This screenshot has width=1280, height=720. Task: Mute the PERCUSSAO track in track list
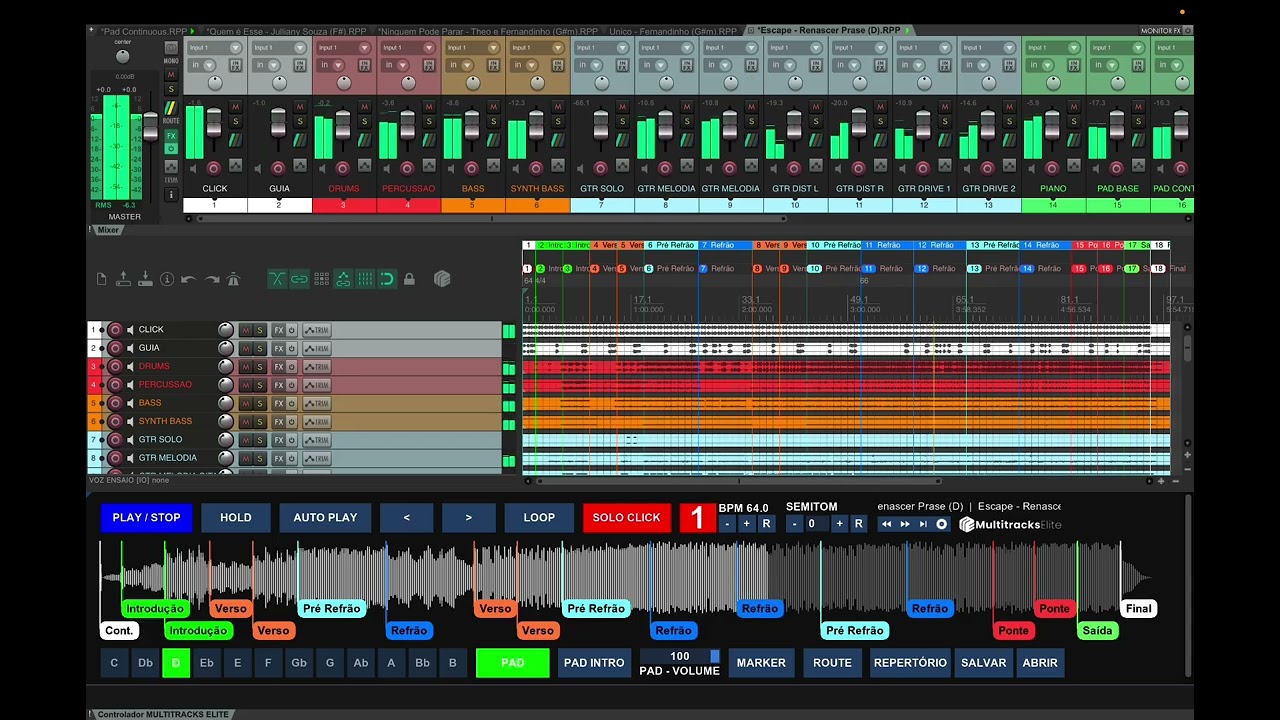[245, 385]
